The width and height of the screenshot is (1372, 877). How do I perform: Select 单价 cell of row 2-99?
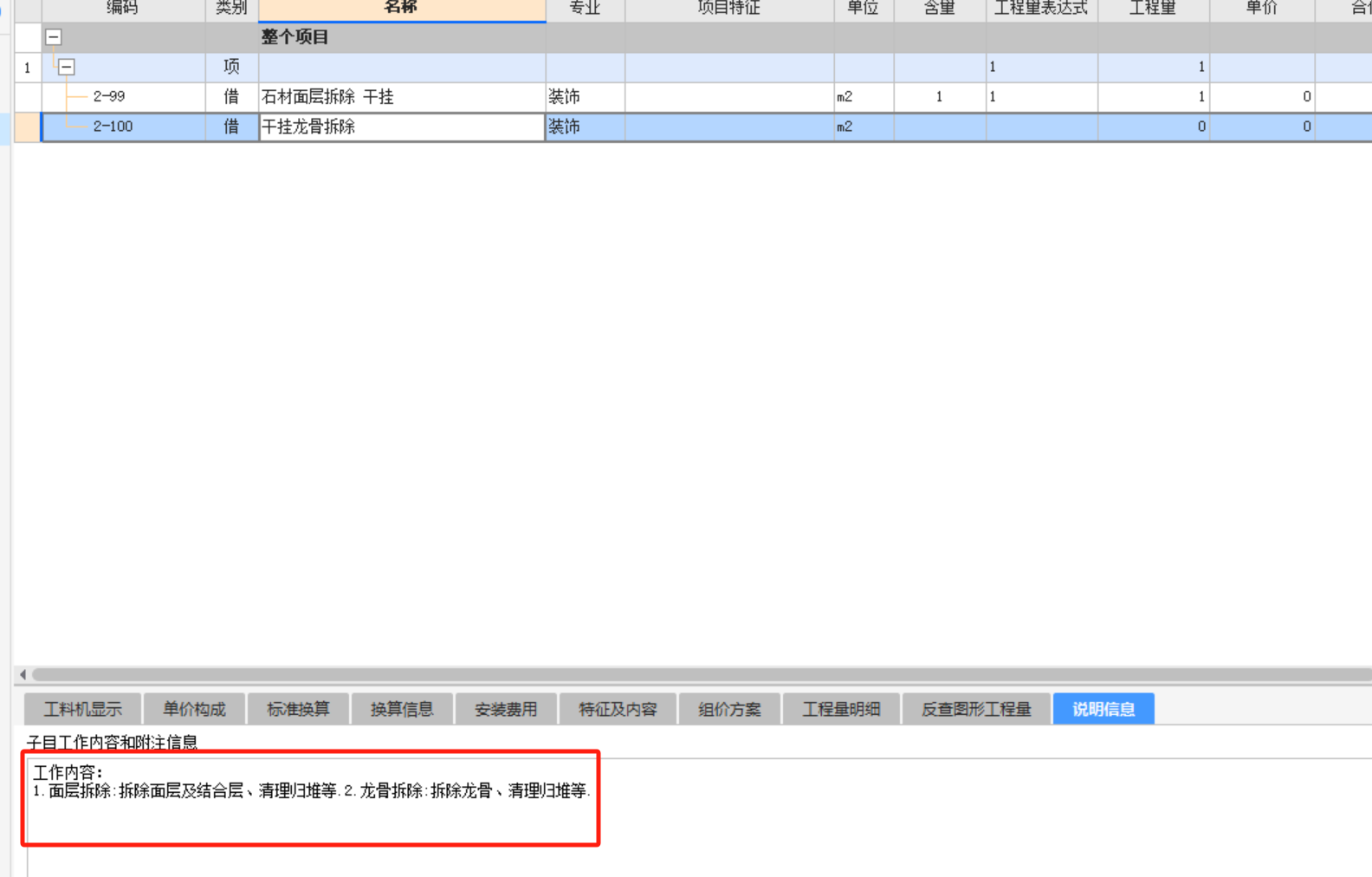1262,97
